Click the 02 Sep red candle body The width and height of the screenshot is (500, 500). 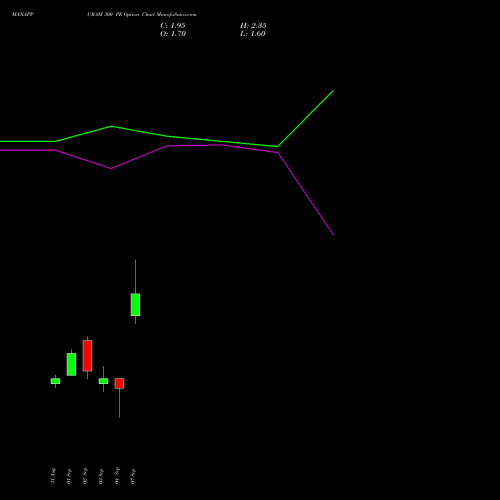coord(87,355)
